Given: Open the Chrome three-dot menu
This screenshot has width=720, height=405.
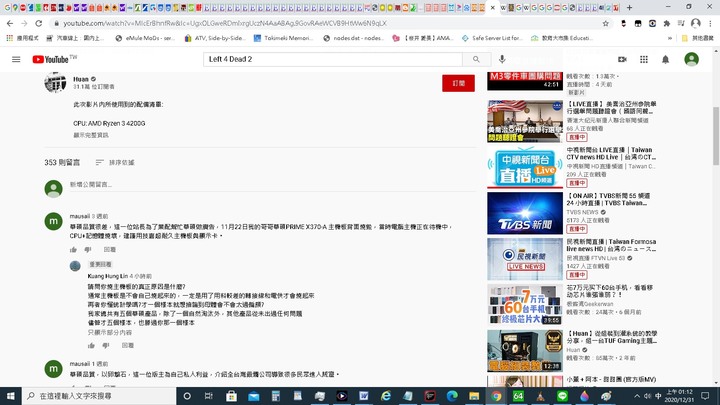Looking at the screenshot, I should coord(711,23).
